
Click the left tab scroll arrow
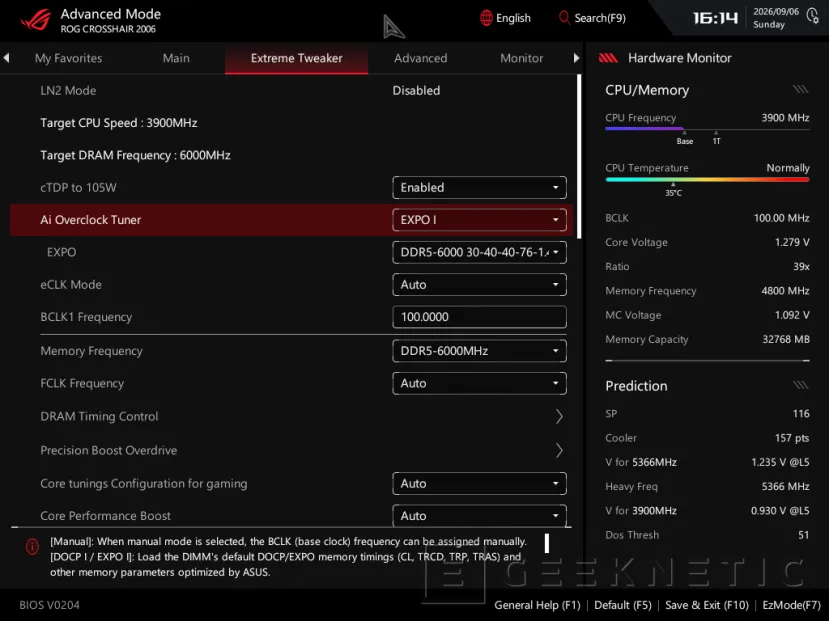(x=6, y=58)
